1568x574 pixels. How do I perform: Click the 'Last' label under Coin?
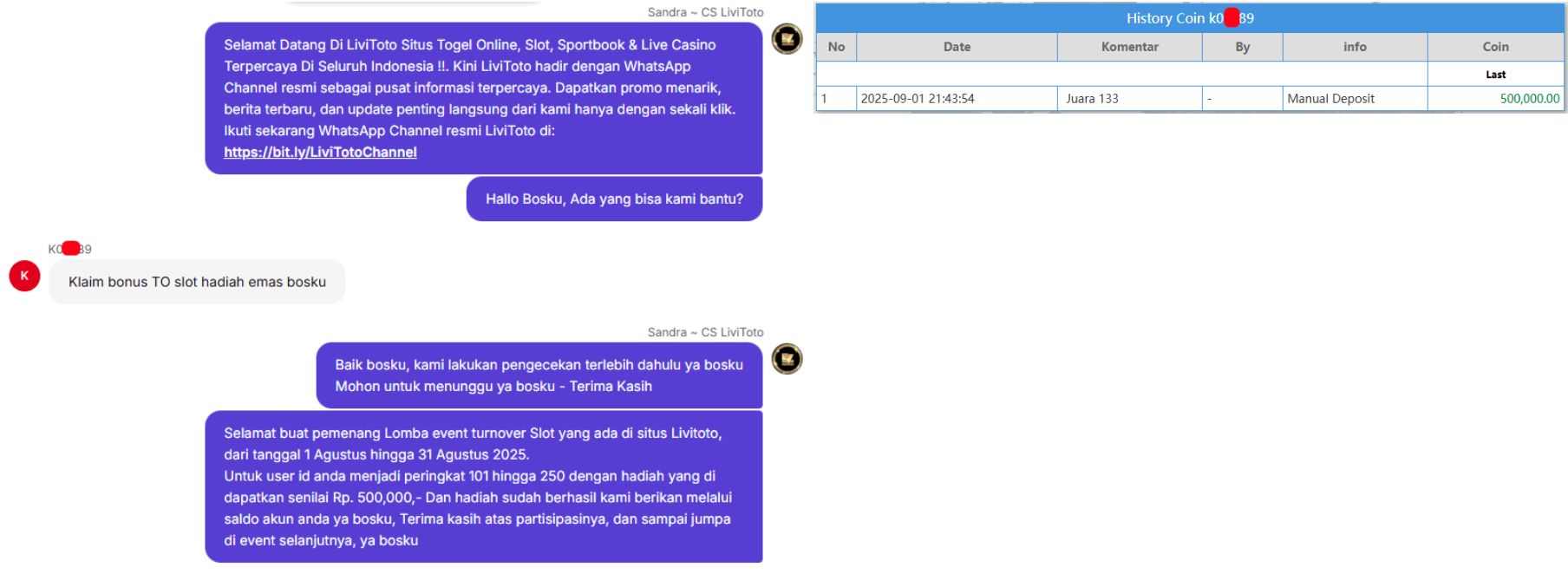point(1495,75)
